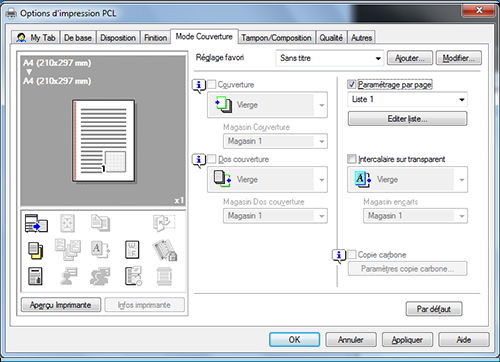Click the greyed locked document icon
This screenshot has height=362, width=500.
point(165,250)
